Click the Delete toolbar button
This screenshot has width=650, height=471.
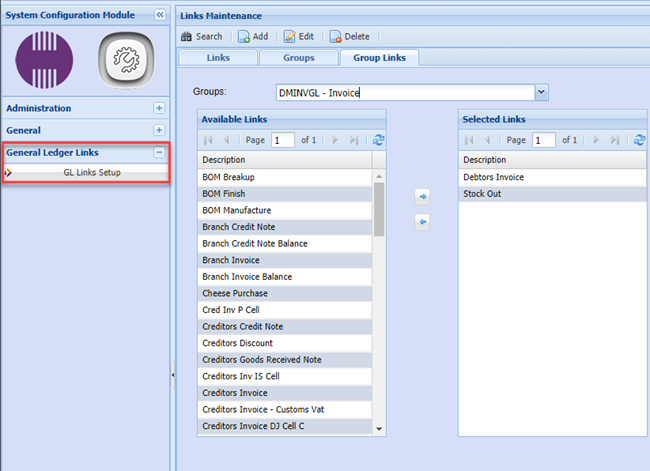(x=349, y=36)
